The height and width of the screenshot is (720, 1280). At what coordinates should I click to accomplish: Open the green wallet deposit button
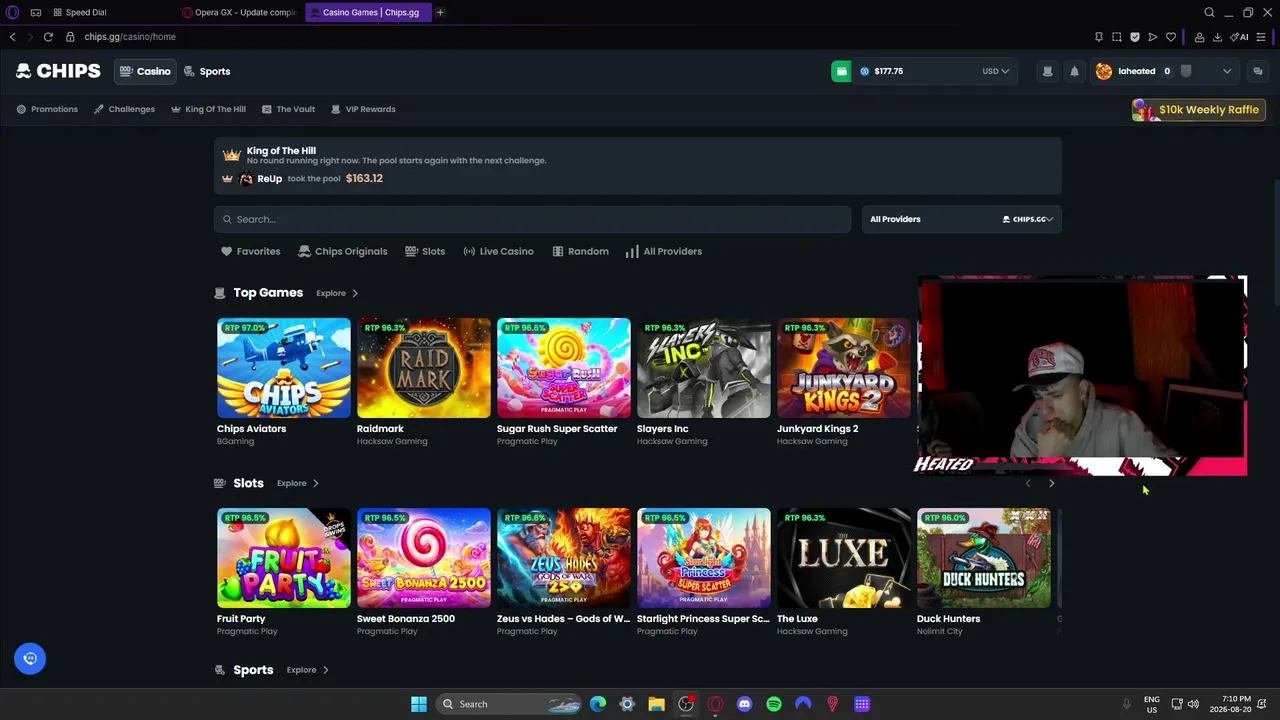coord(841,71)
